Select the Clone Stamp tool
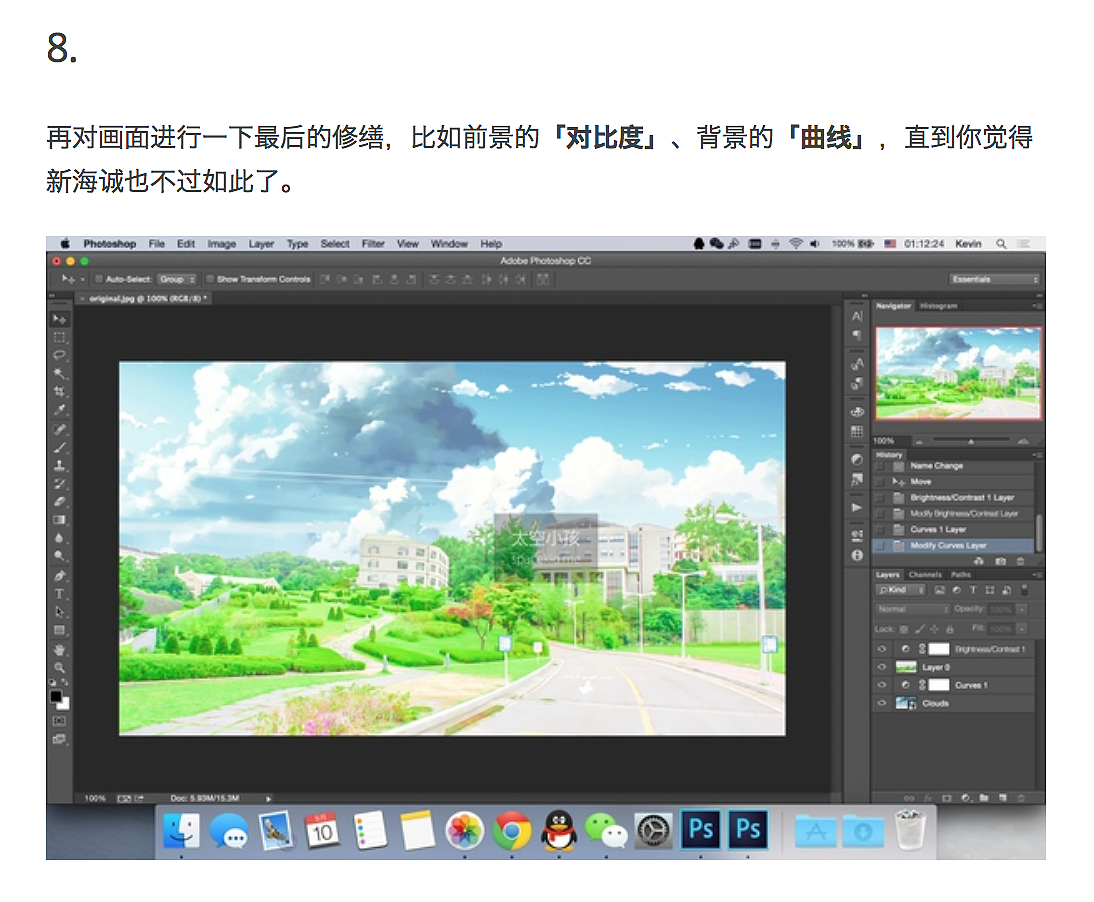The image size is (1094, 902). [x=59, y=466]
